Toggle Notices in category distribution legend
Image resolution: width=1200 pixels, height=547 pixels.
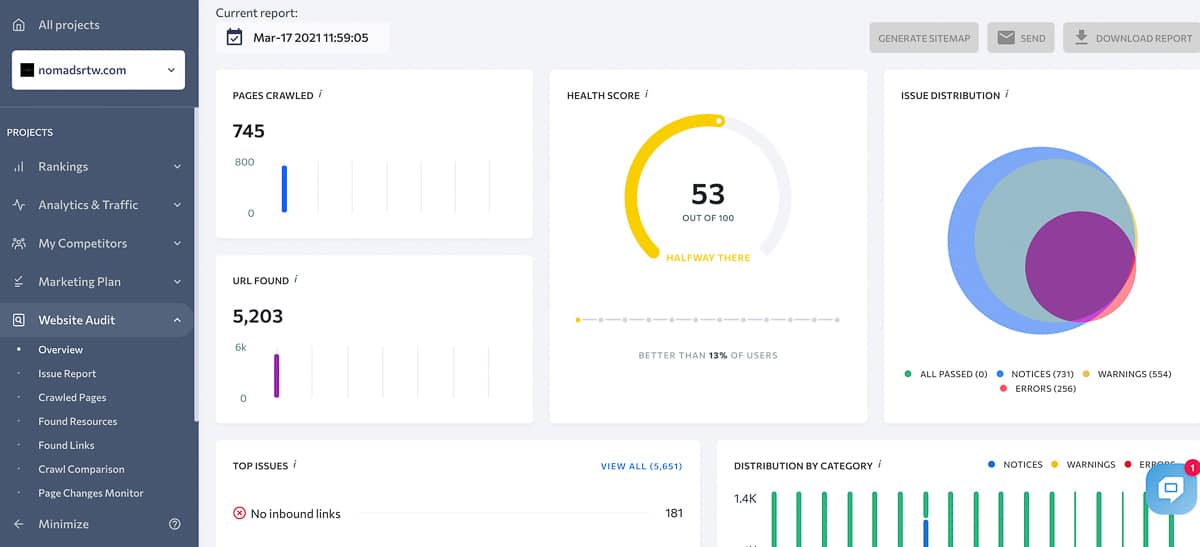click(x=1015, y=464)
